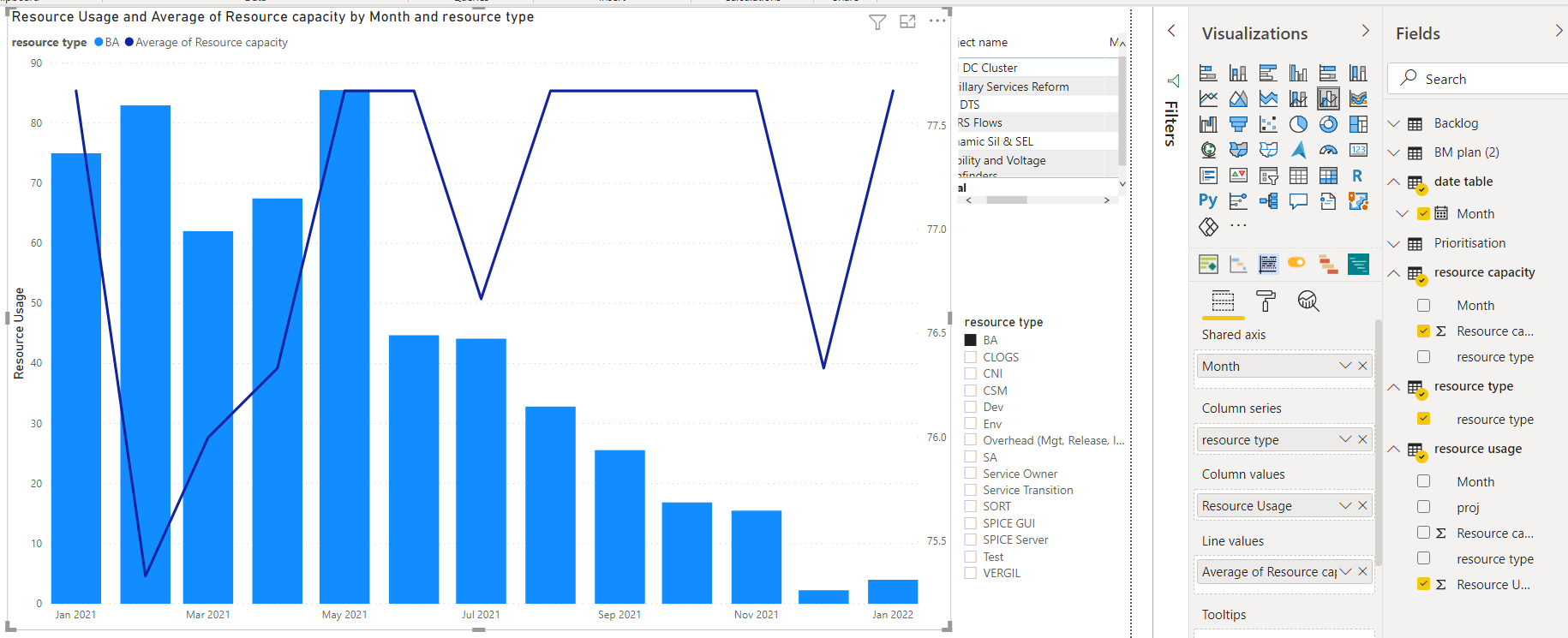Tick the CLOGS resource type checkbox
The height and width of the screenshot is (638, 1568).
(x=971, y=357)
